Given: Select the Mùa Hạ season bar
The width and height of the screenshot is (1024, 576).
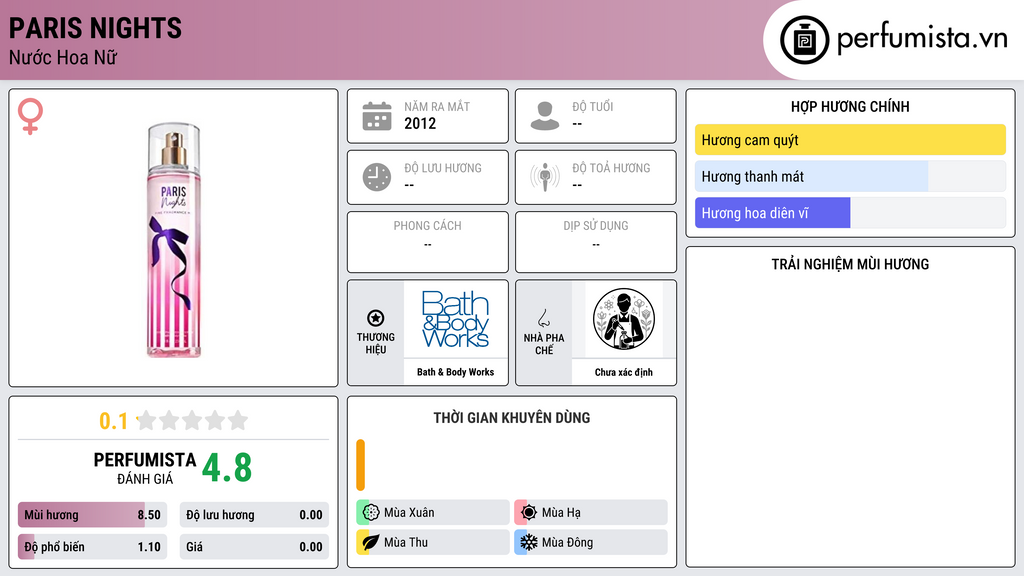Looking at the screenshot, I should [591, 512].
